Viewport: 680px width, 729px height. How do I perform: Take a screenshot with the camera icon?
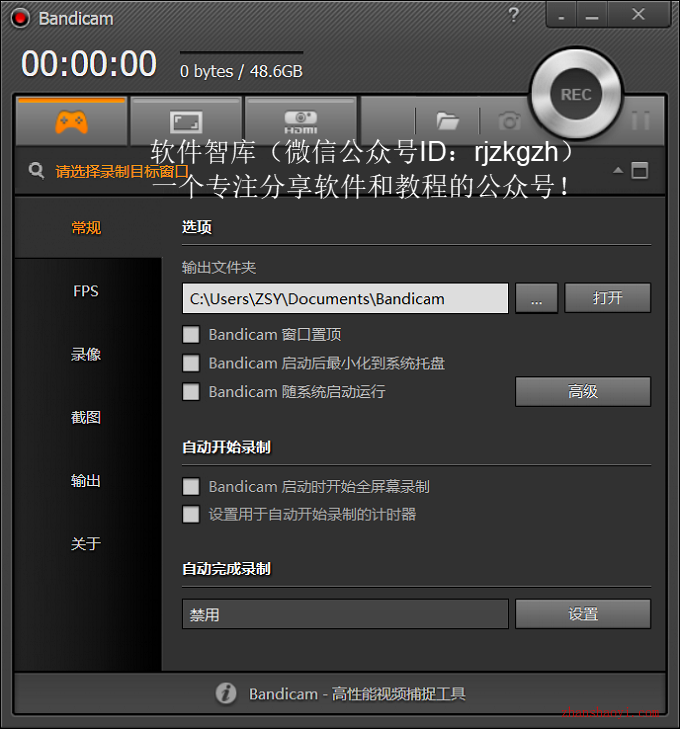tap(509, 122)
